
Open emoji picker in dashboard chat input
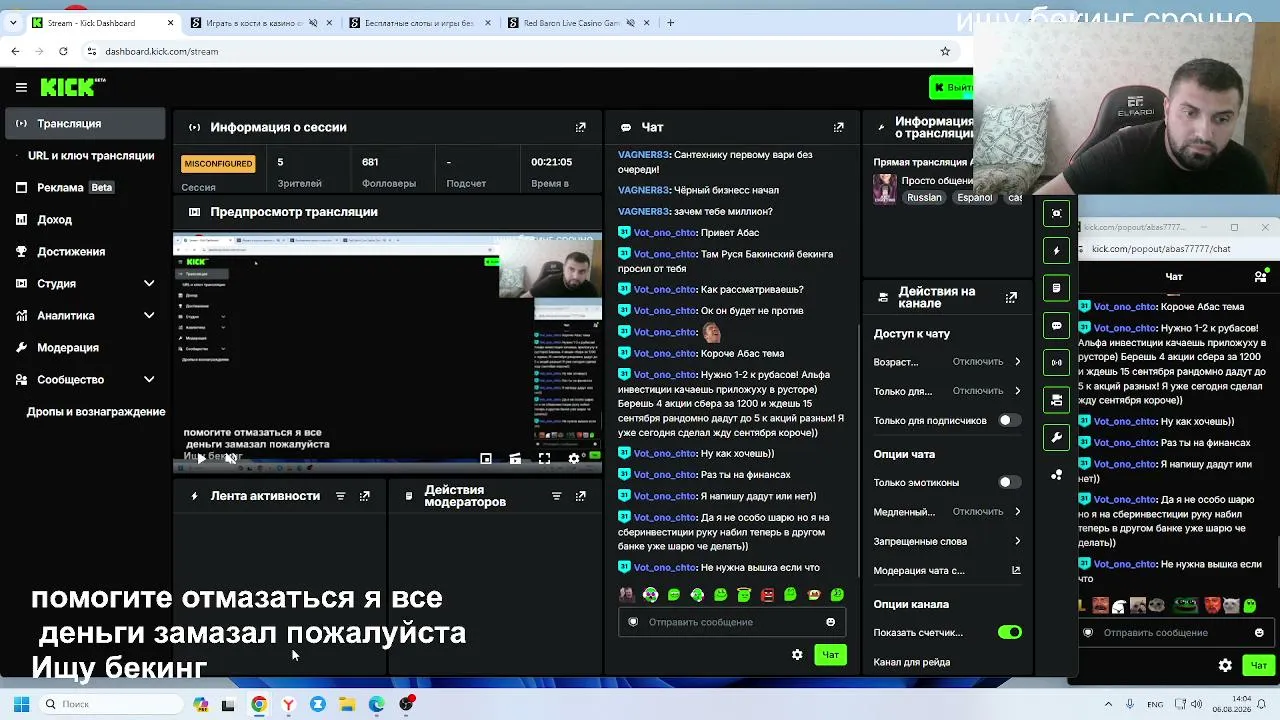tap(830, 622)
